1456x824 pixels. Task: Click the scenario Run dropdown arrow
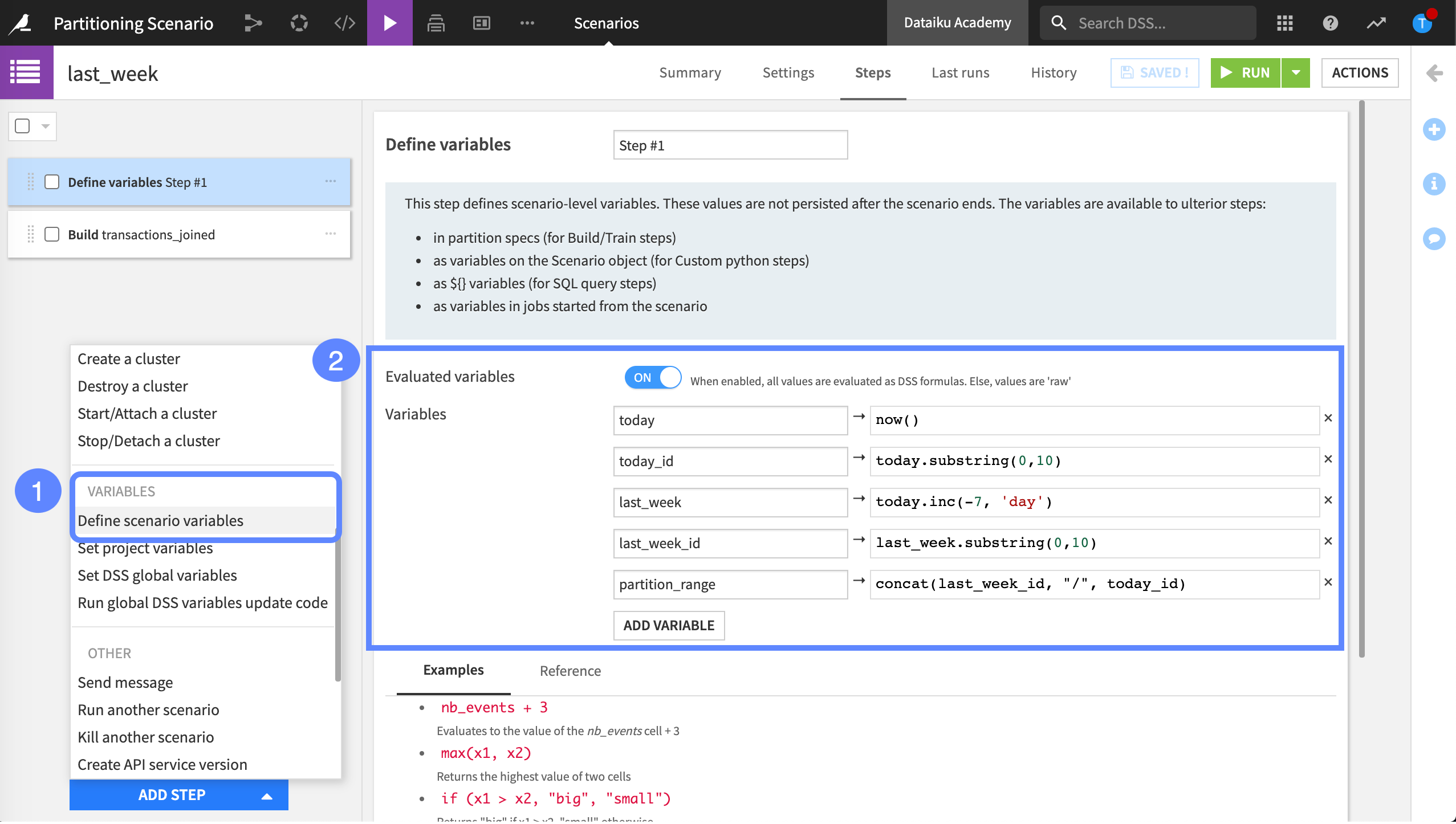(x=1296, y=72)
